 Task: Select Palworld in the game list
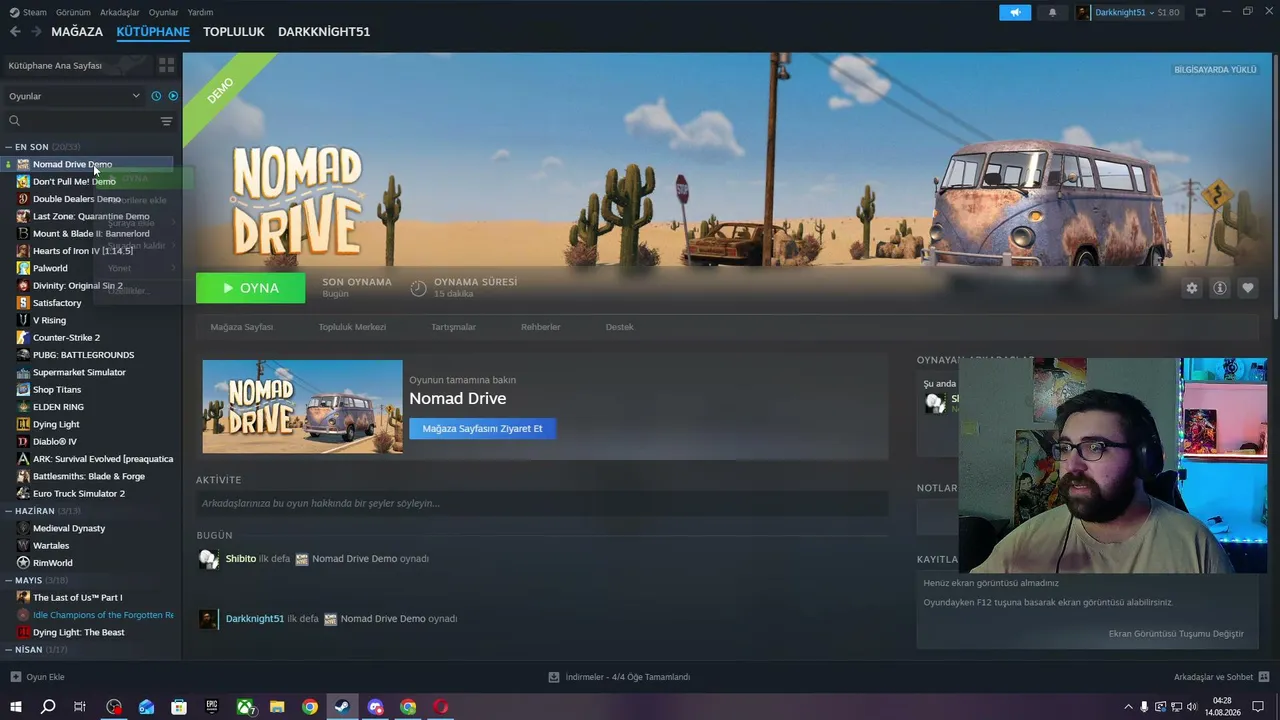click(50, 268)
